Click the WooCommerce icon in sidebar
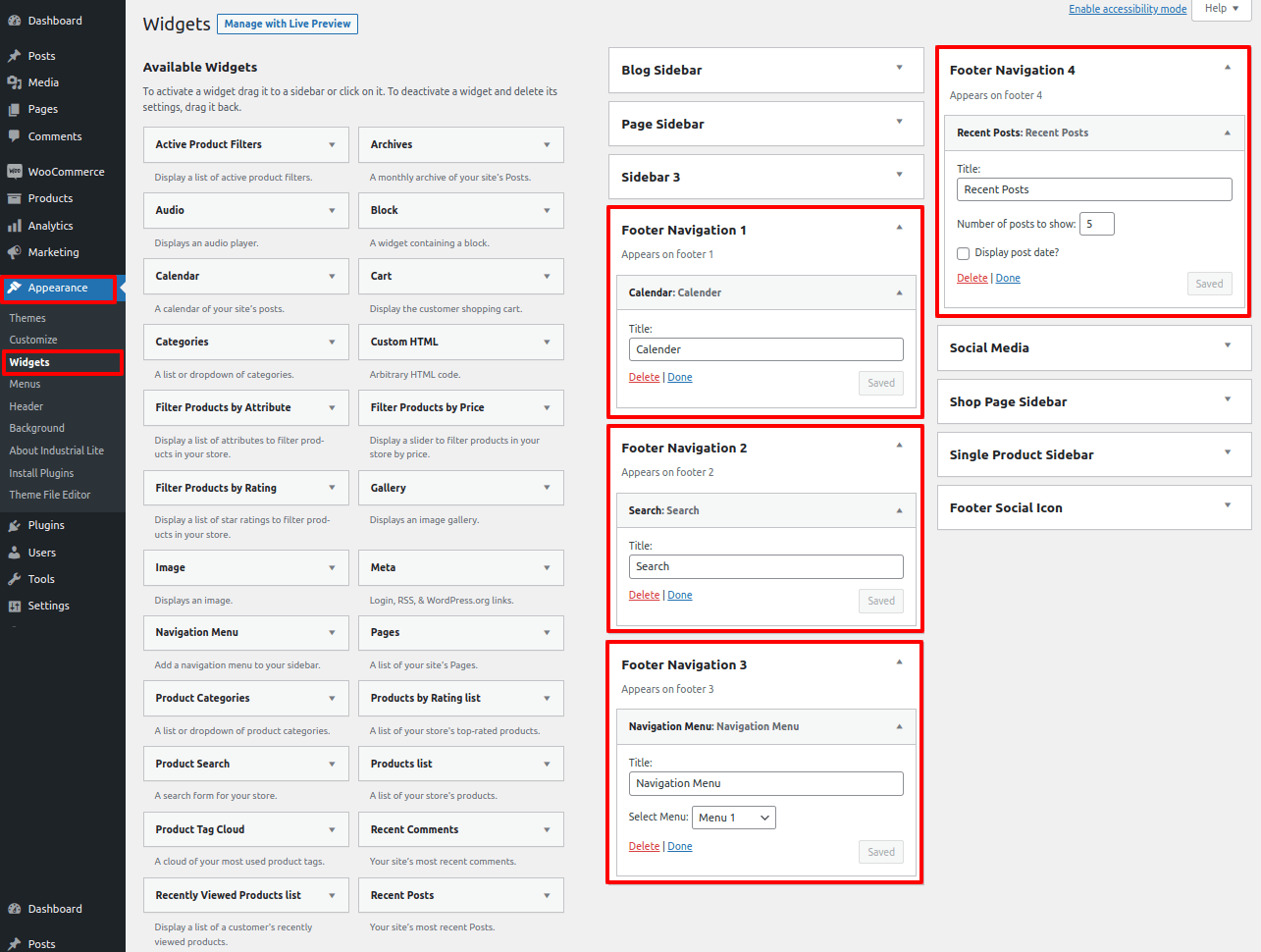1261x952 pixels. 14,172
